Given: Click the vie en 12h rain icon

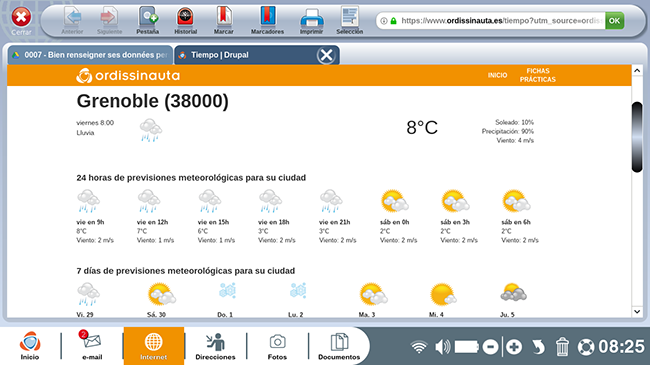Looking at the screenshot, I should pos(149,201).
